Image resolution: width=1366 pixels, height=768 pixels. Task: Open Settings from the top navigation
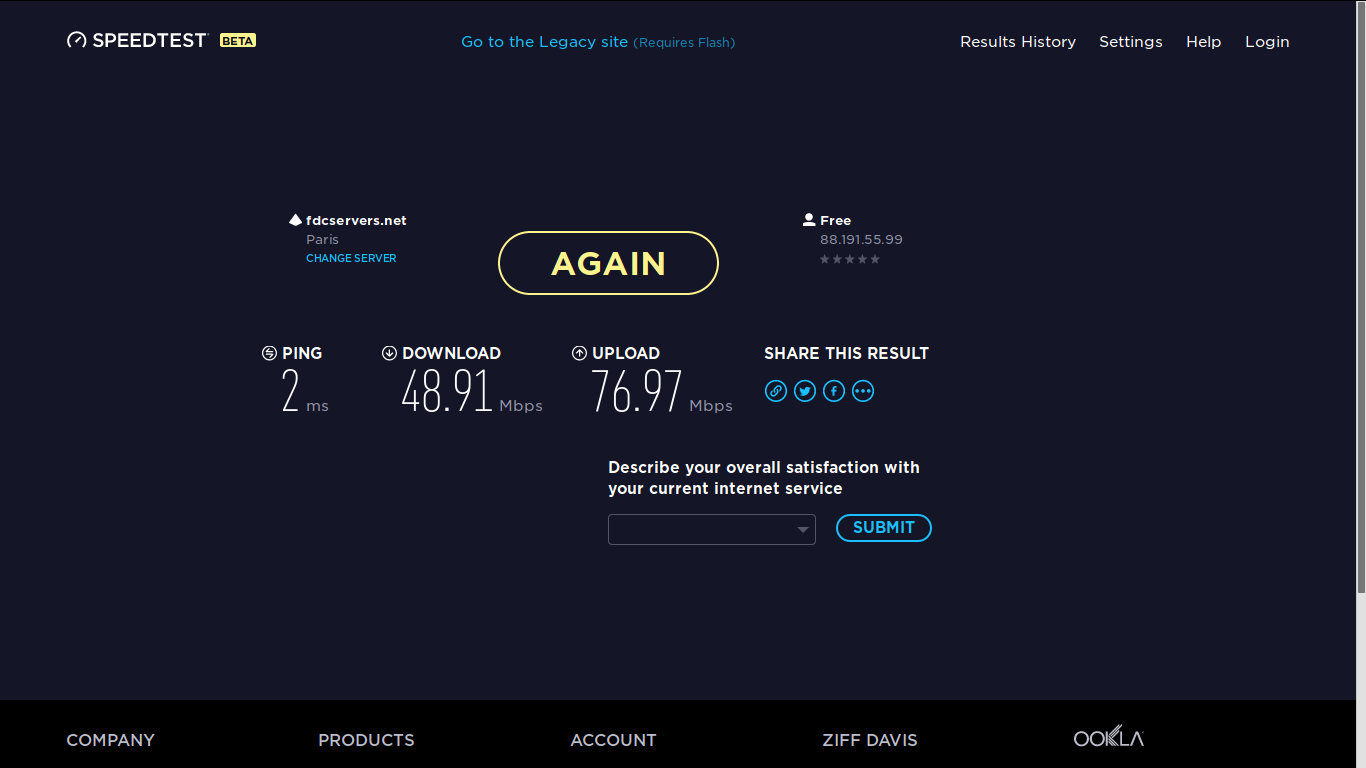(1130, 42)
